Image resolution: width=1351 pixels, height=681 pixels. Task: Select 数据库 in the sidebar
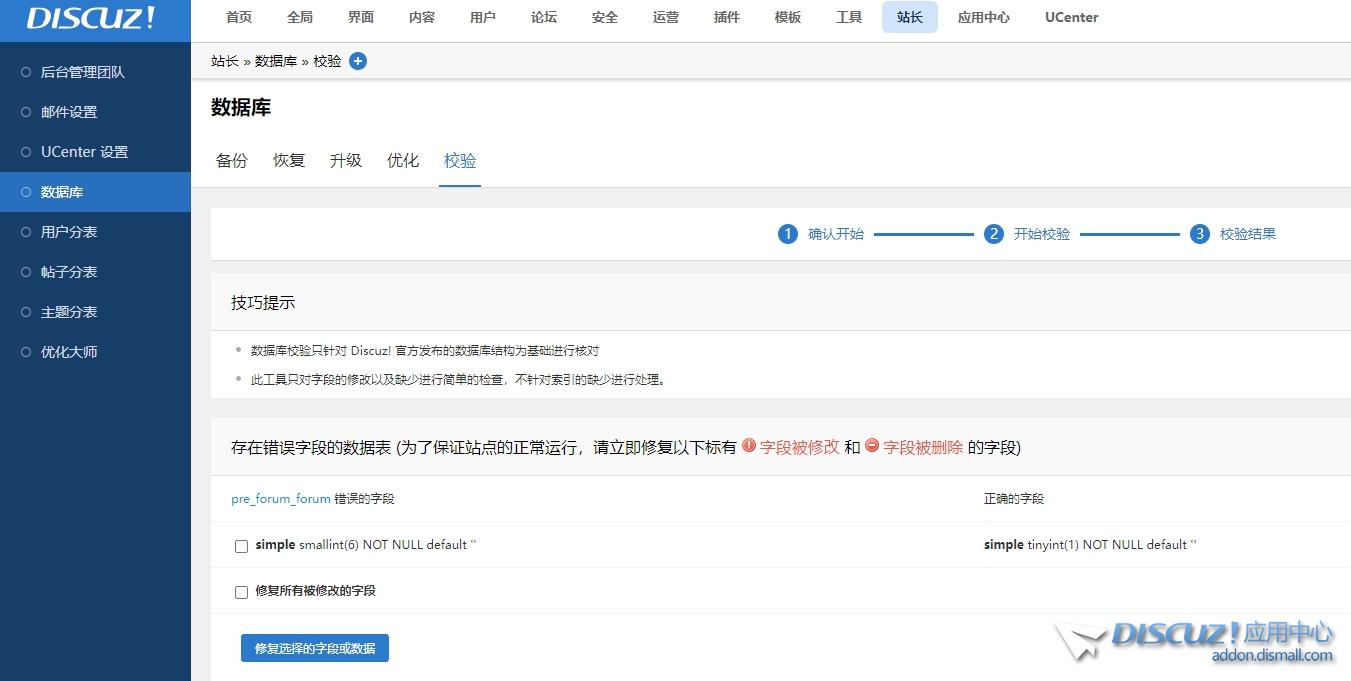tap(95, 192)
